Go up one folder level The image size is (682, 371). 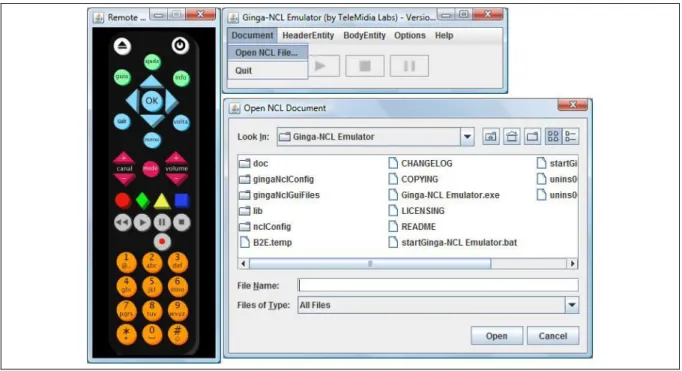pyautogui.click(x=491, y=137)
